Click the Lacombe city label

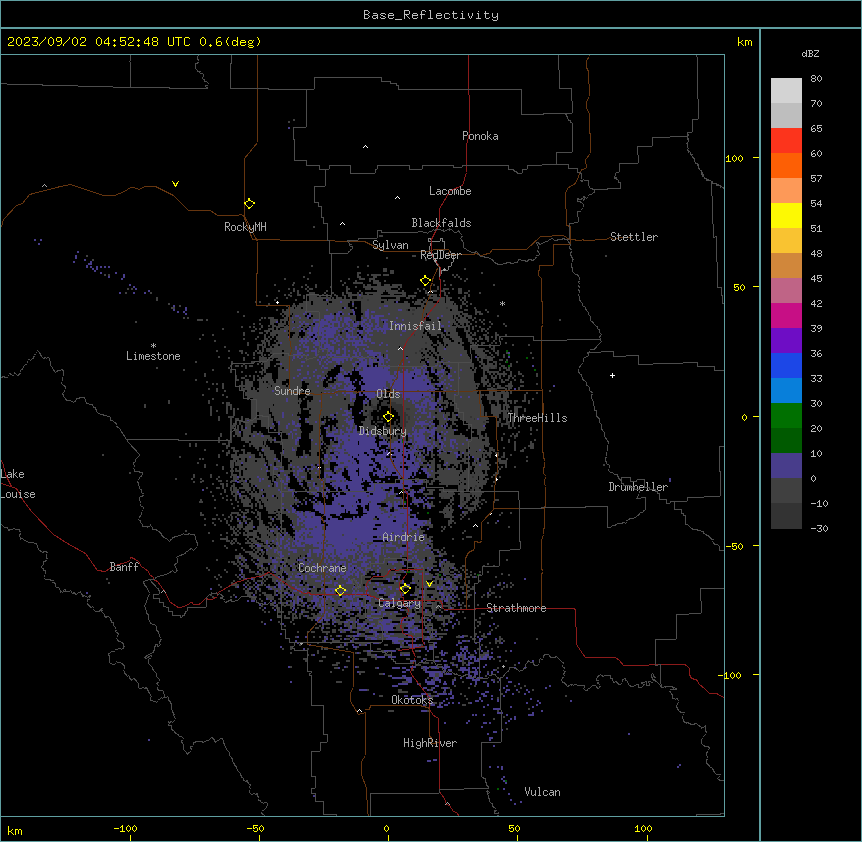(x=450, y=191)
